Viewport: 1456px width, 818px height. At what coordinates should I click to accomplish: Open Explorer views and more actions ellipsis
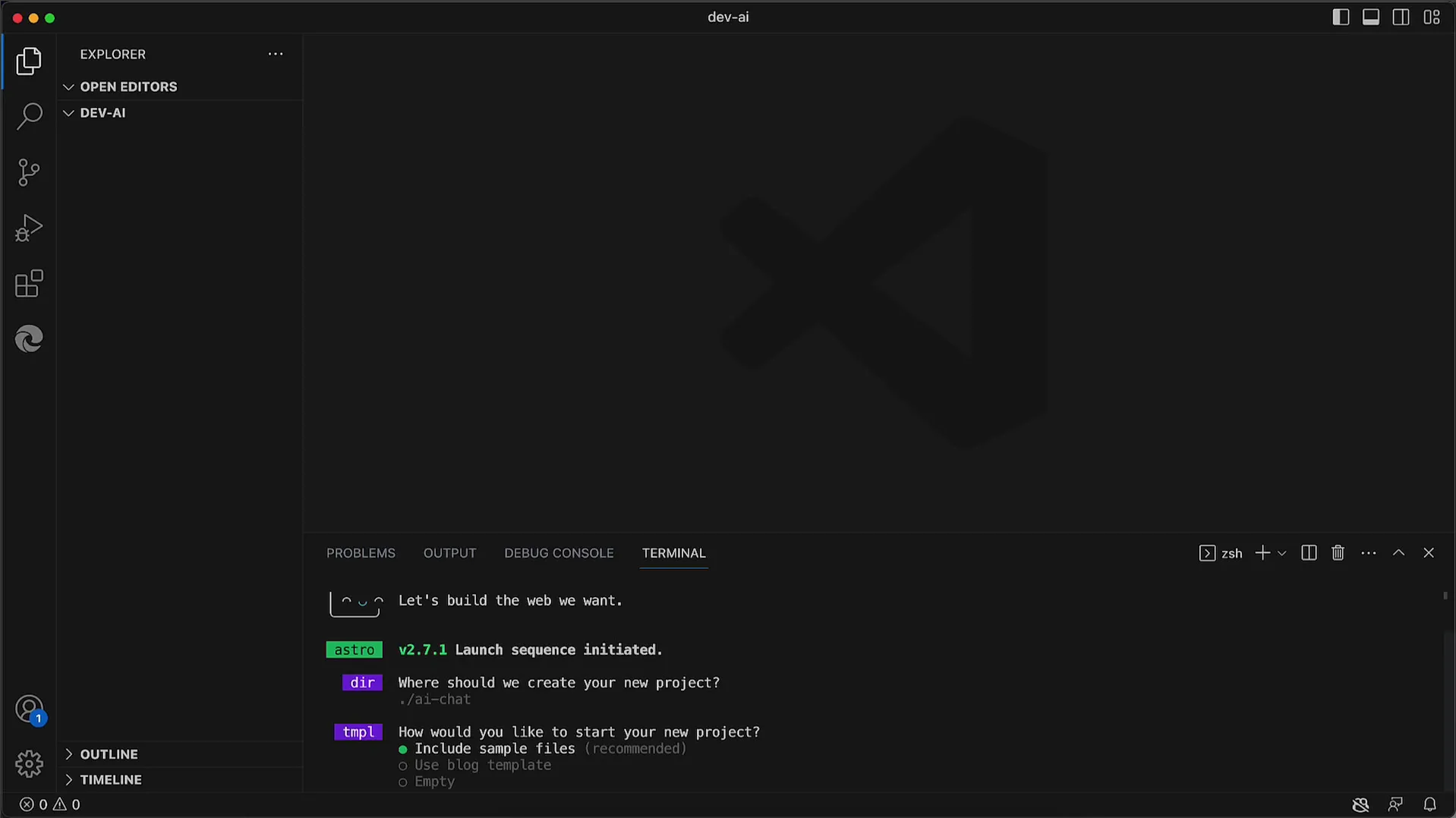276,54
